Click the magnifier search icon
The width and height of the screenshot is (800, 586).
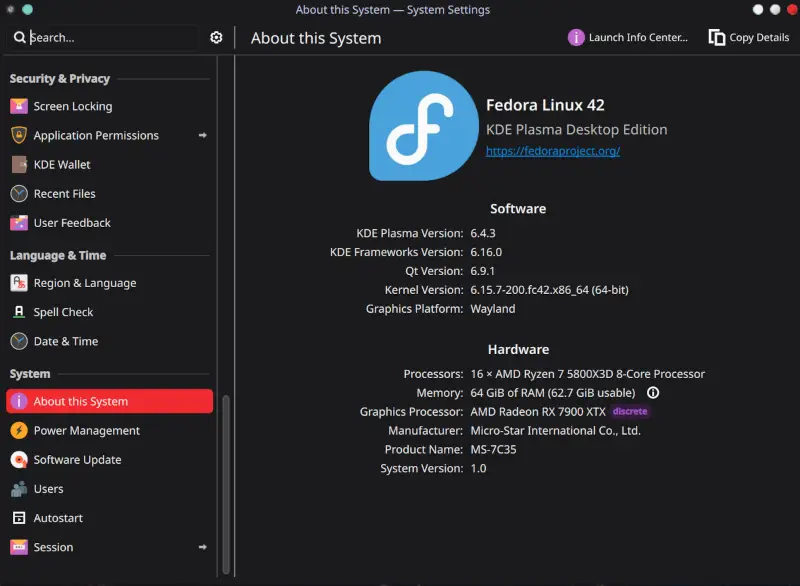pos(19,37)
